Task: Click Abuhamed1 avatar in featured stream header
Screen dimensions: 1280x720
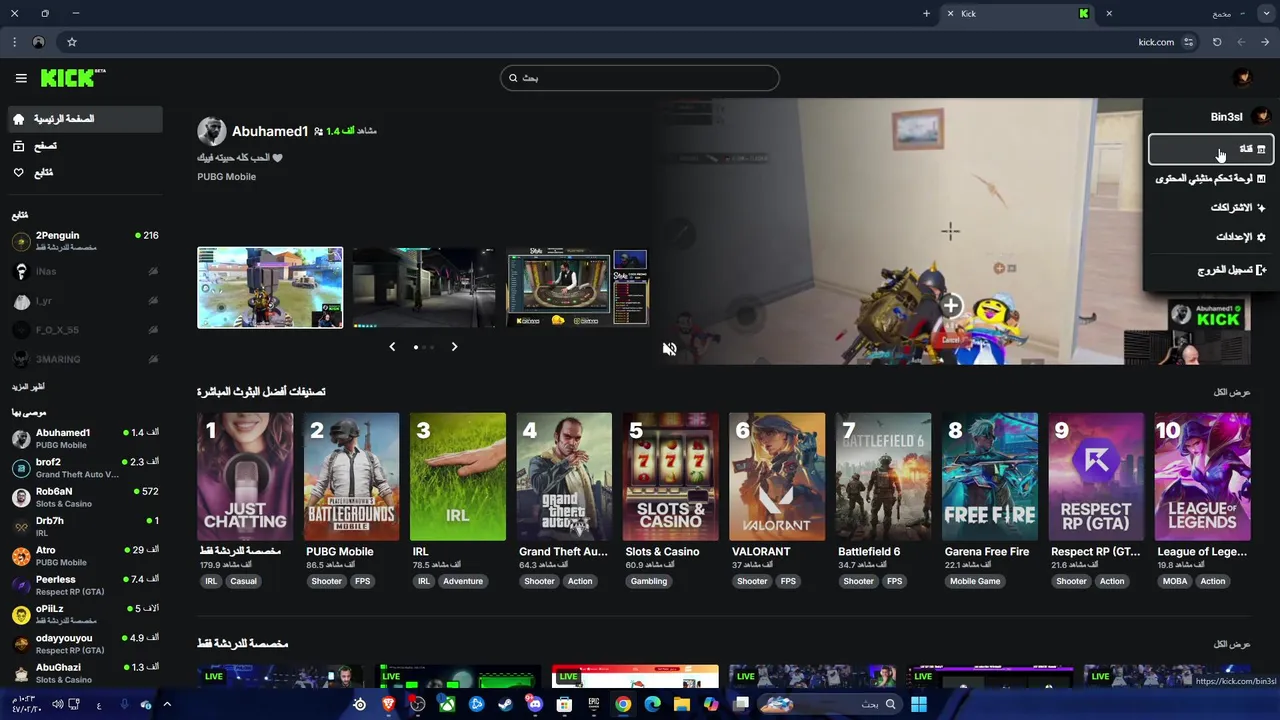Action: 211,131
